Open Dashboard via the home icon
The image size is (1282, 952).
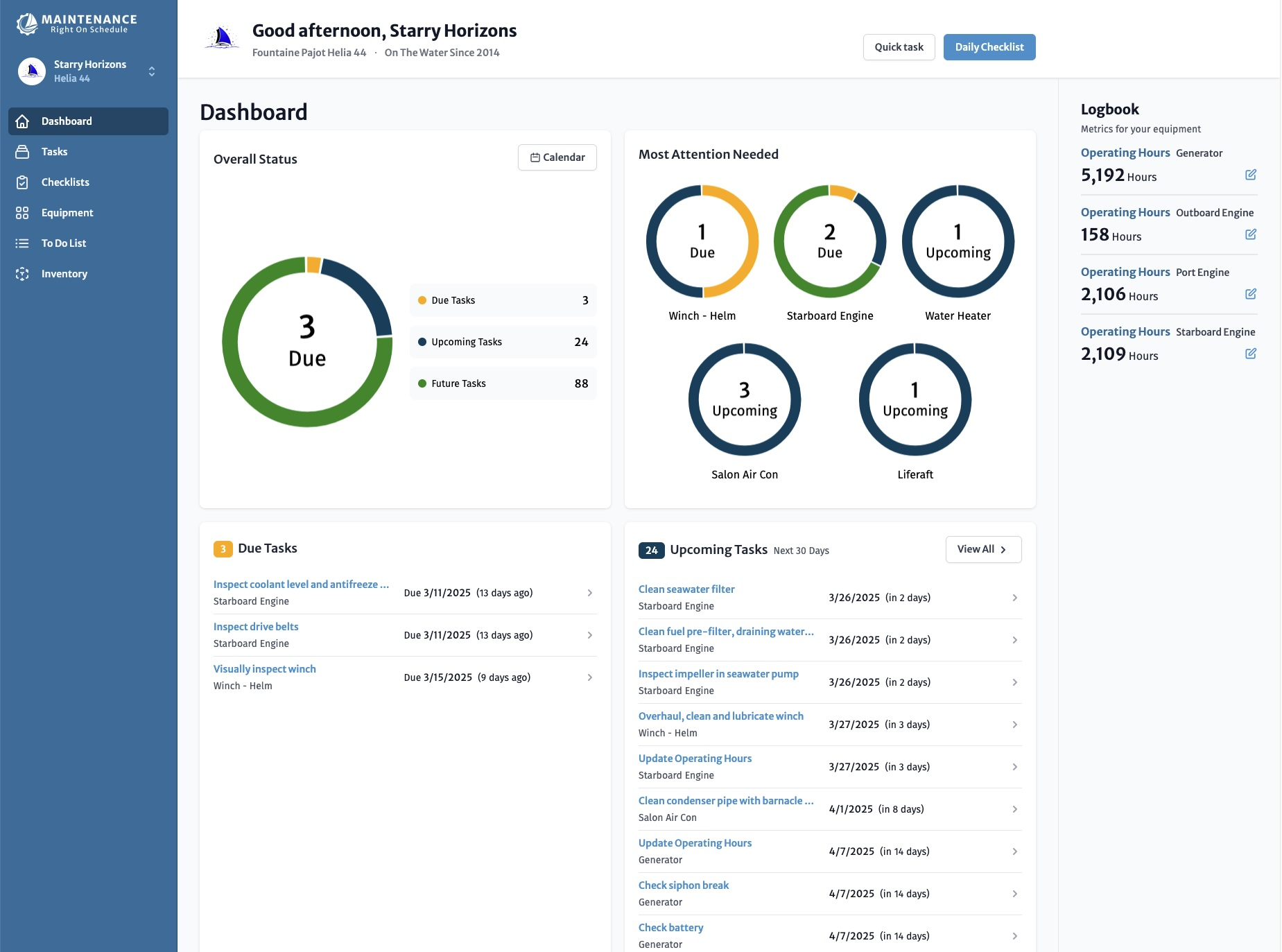[x=23, y=121]
